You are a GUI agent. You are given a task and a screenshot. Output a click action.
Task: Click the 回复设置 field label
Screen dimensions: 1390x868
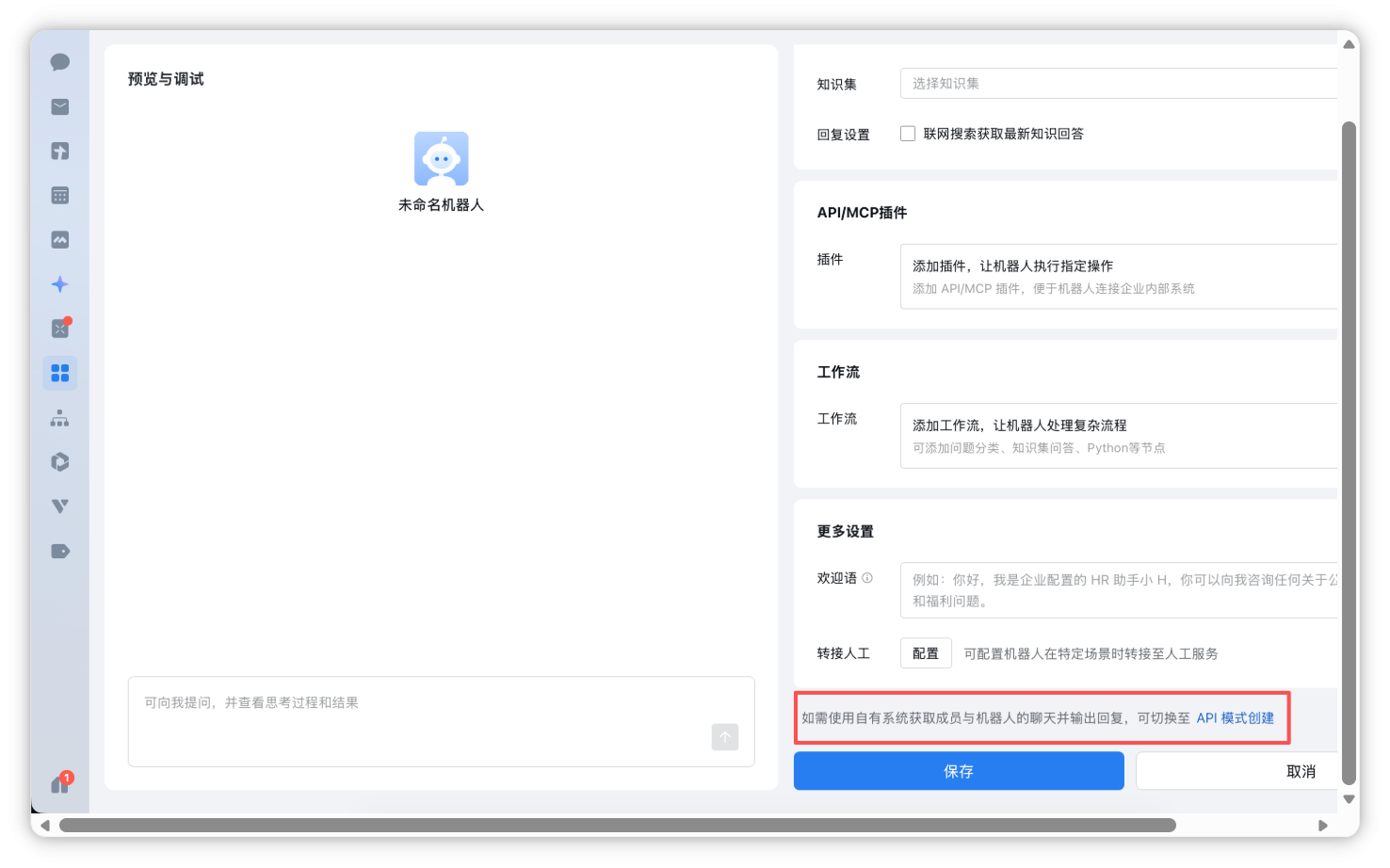[843, 135]
